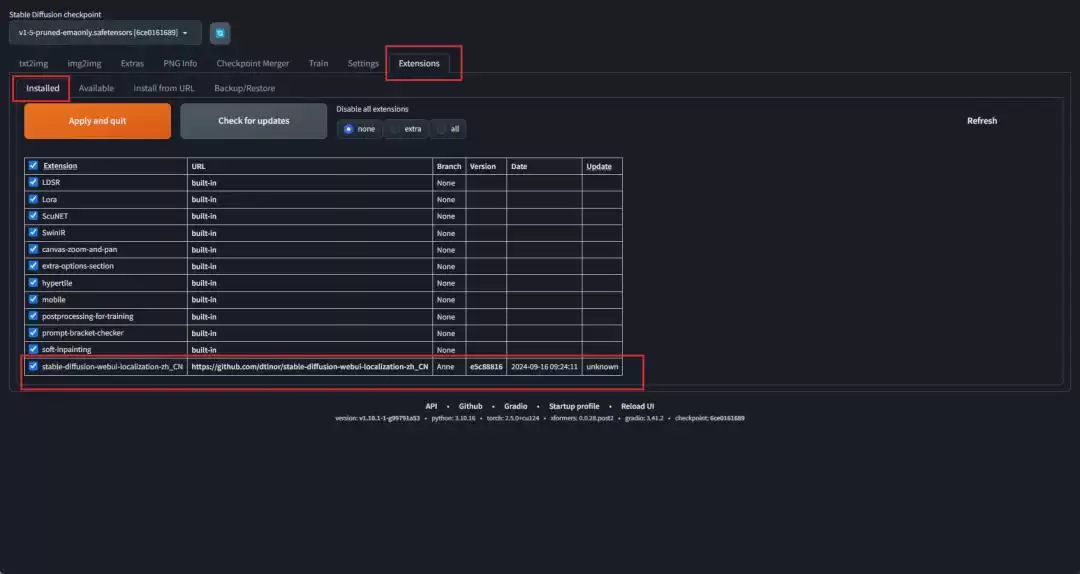
Task: Switch to the txt2img tab
Action: coord(34,63)
